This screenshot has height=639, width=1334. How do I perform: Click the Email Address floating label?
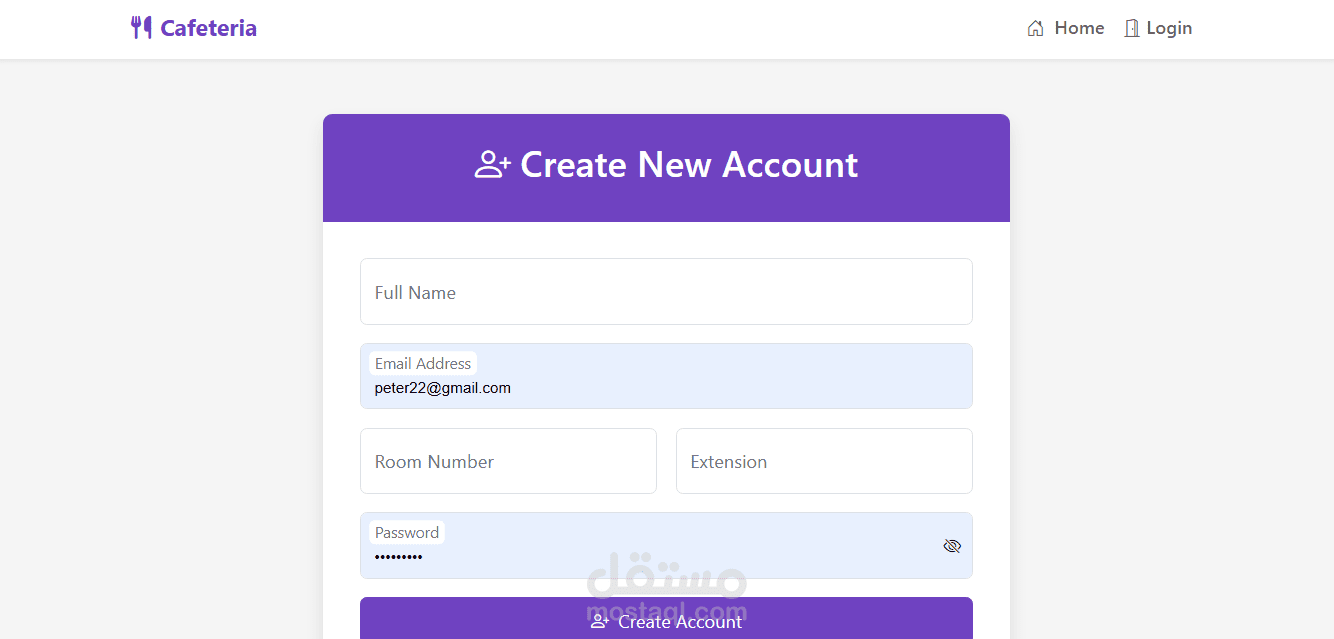[423, 364]
